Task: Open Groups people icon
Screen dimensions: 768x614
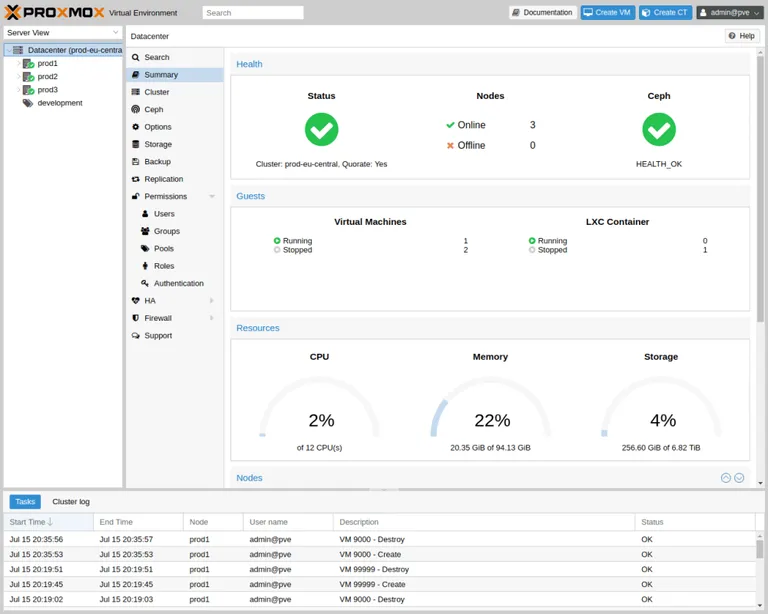Action: (145, 231)
